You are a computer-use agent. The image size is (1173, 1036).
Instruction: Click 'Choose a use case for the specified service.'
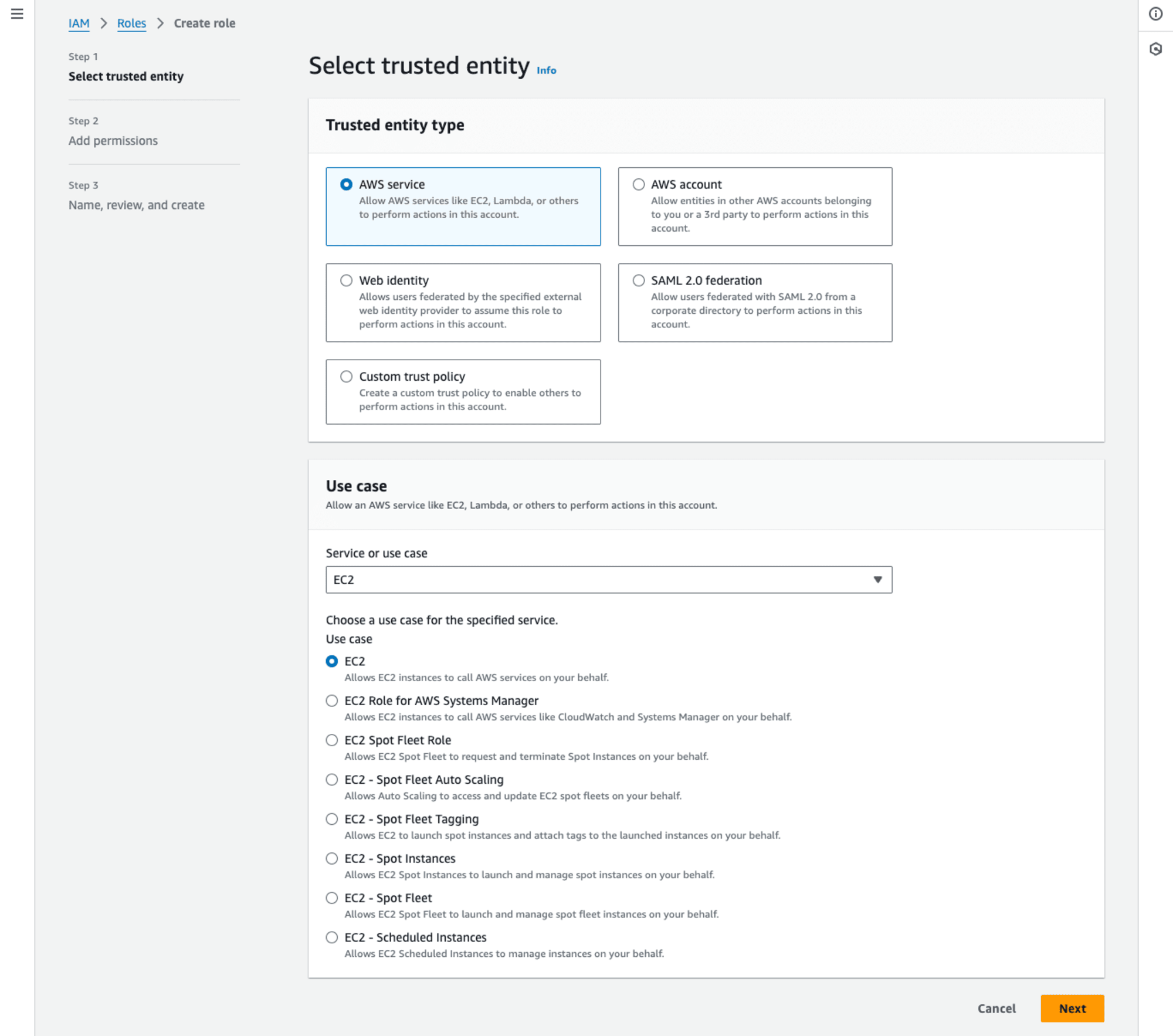(x=442, y=620)
